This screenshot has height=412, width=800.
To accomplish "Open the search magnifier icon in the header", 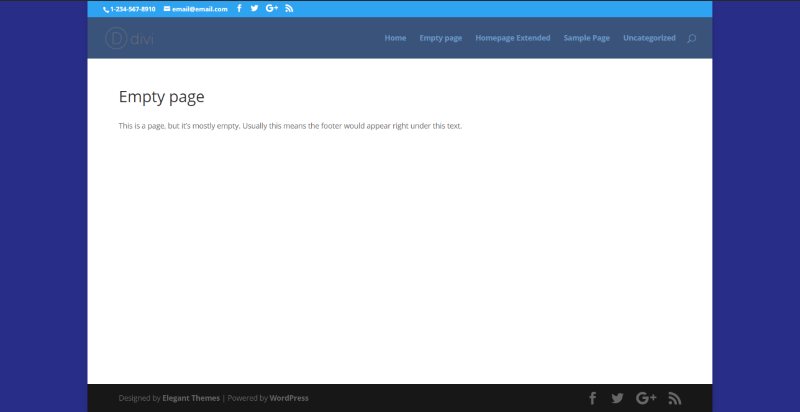I will 691,38.
